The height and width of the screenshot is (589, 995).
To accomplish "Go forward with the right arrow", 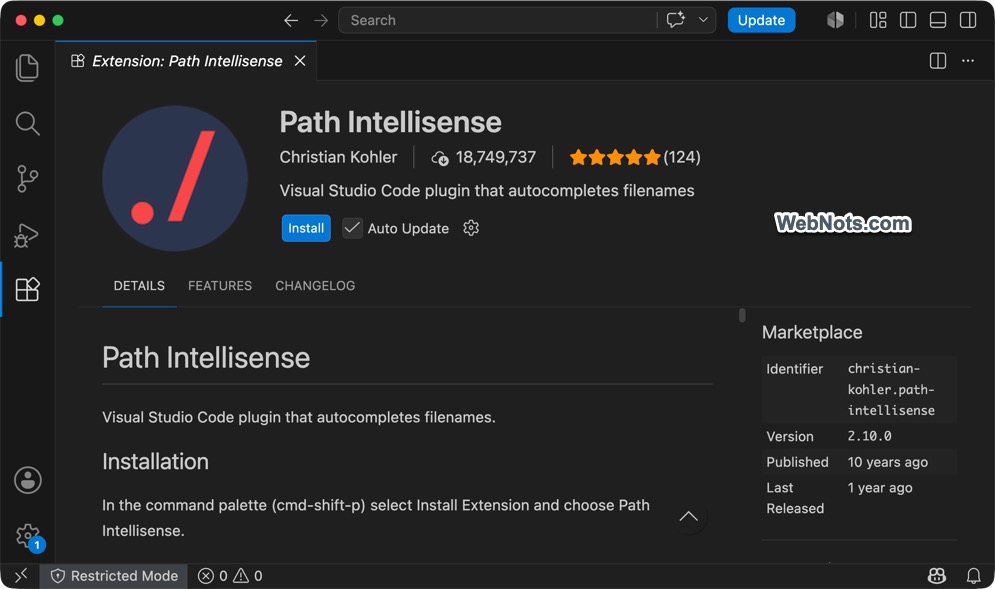I will pos(321,20).
